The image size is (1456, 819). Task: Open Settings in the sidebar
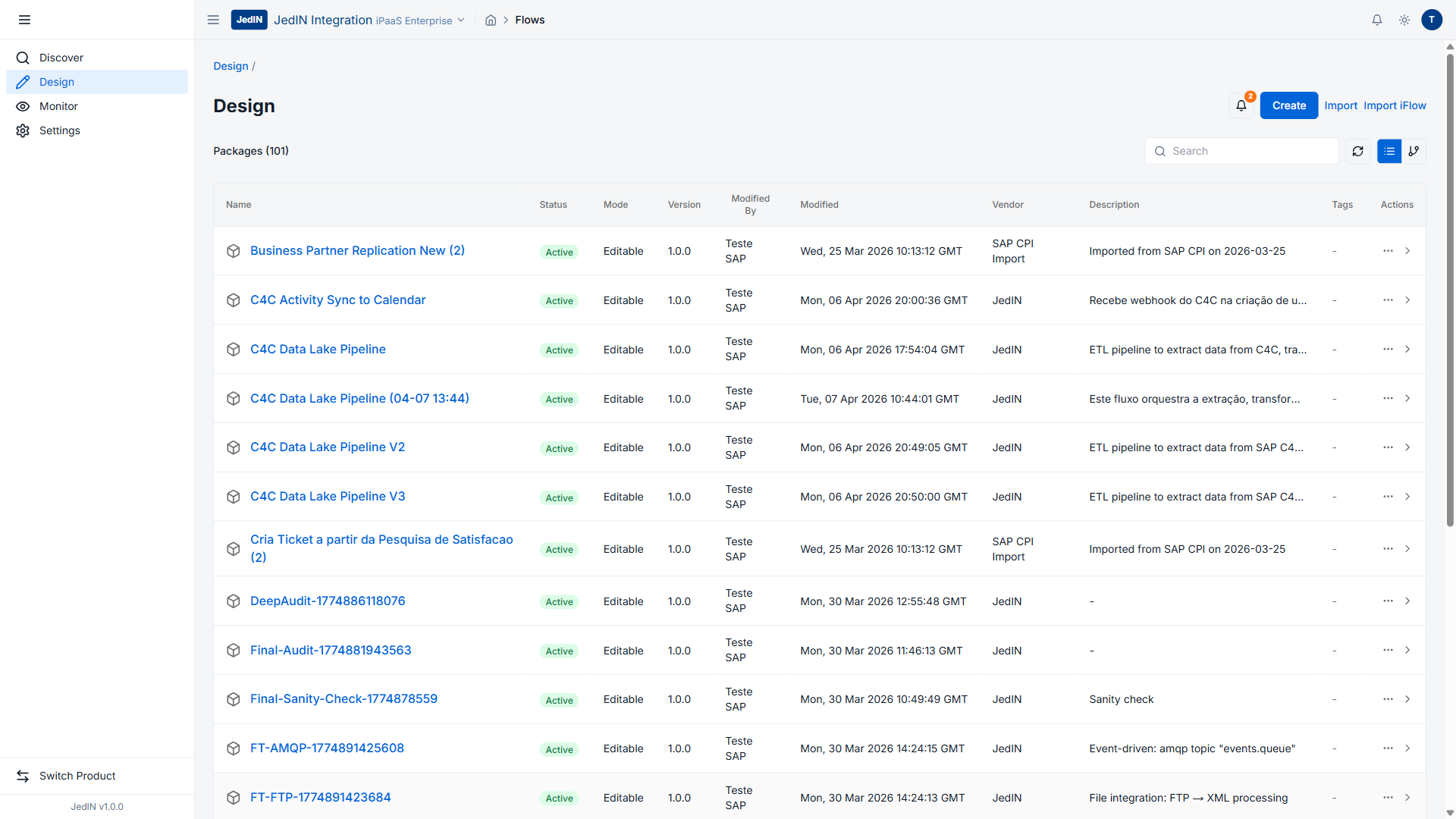(59, 130)
